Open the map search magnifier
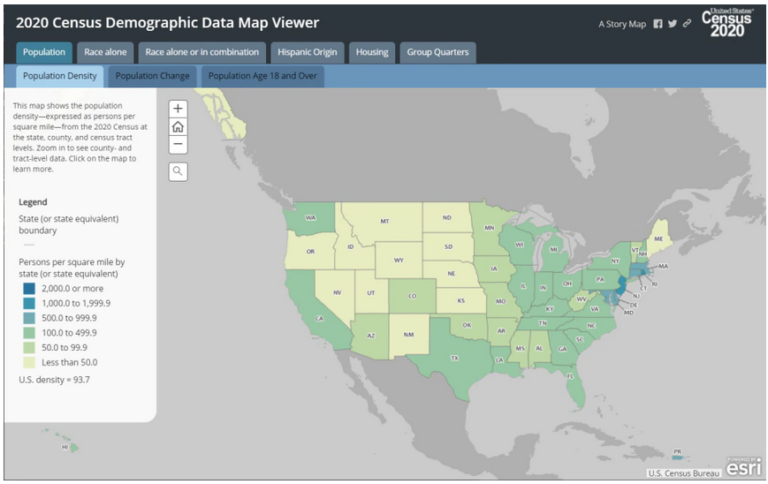The height and width of the screenshot is (484, 768). 178,171
